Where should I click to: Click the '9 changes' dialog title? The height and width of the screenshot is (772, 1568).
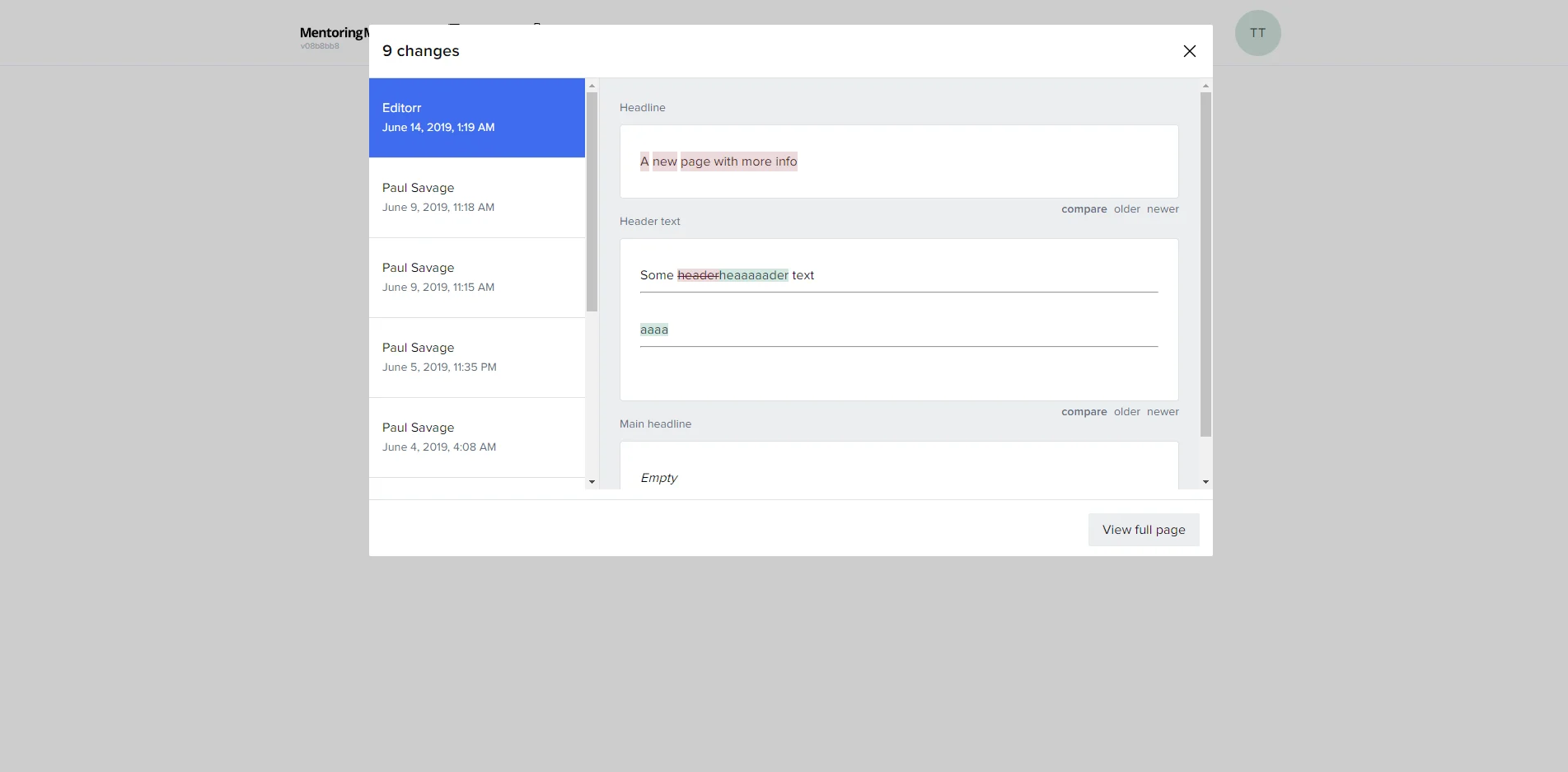421,51
